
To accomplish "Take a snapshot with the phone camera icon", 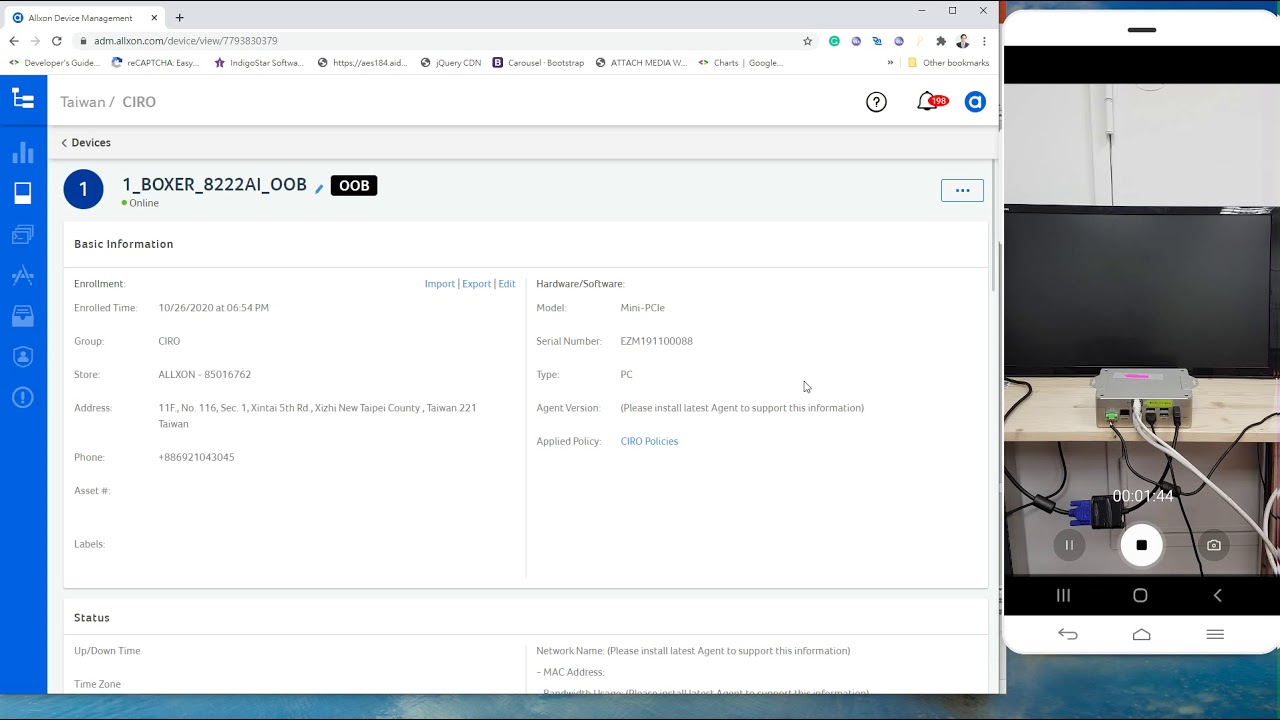I will point(1213,545).
